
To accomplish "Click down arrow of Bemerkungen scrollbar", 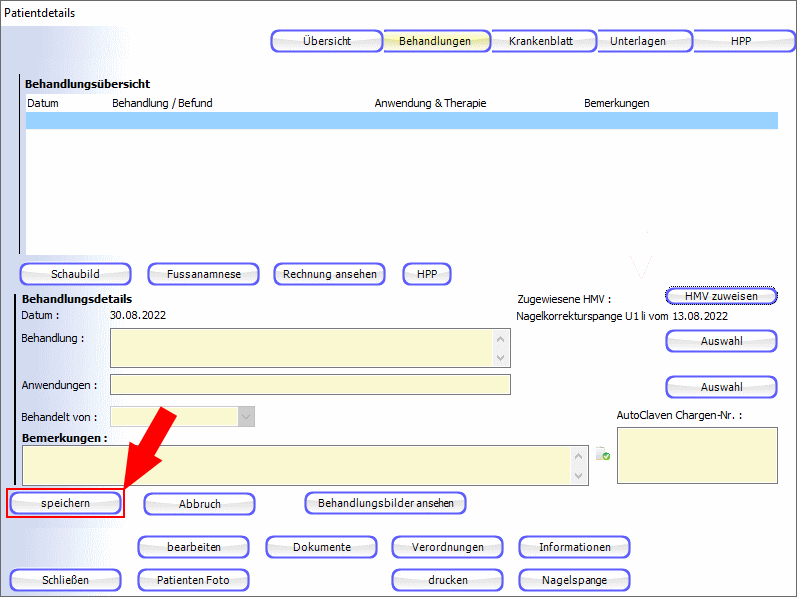I will [578, 476].
